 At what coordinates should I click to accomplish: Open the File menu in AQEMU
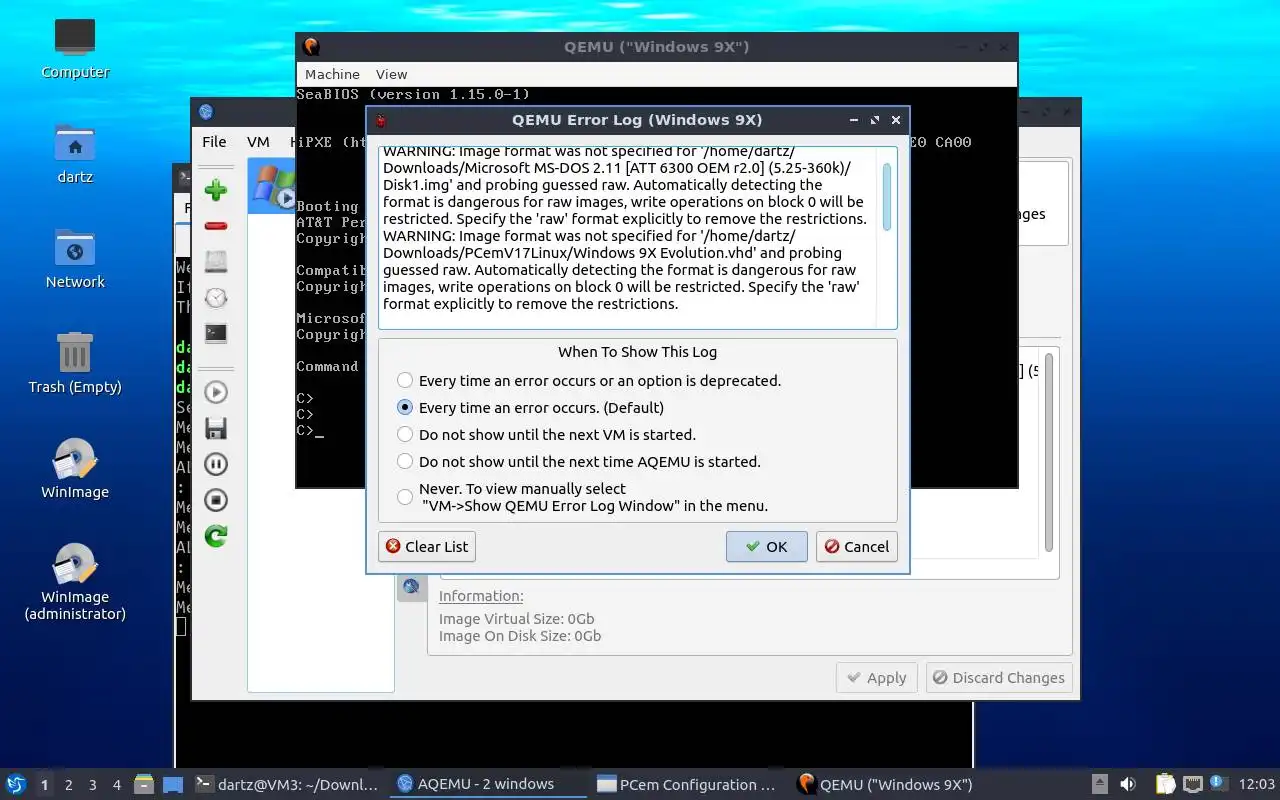pyautogui.click(x=214, y=142)
